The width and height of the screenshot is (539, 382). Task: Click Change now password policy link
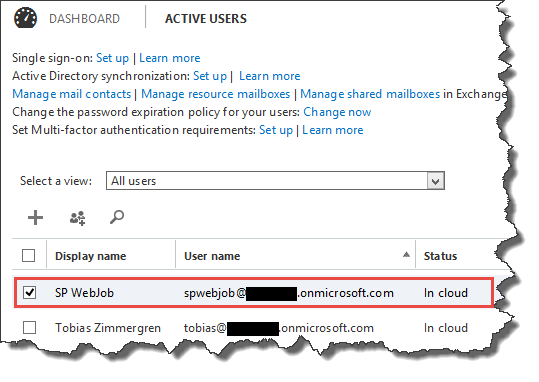337,112
